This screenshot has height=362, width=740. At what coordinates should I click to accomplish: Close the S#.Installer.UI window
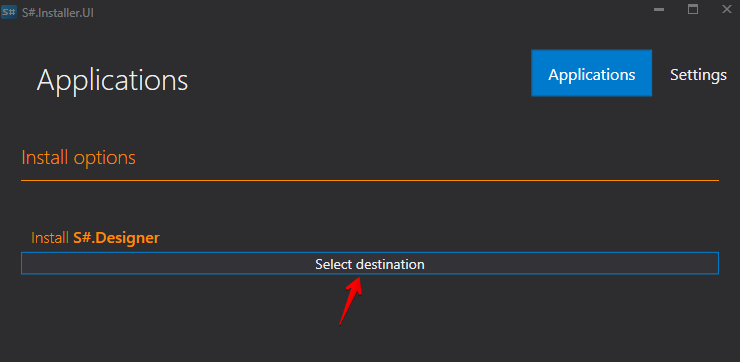[727, 9]
